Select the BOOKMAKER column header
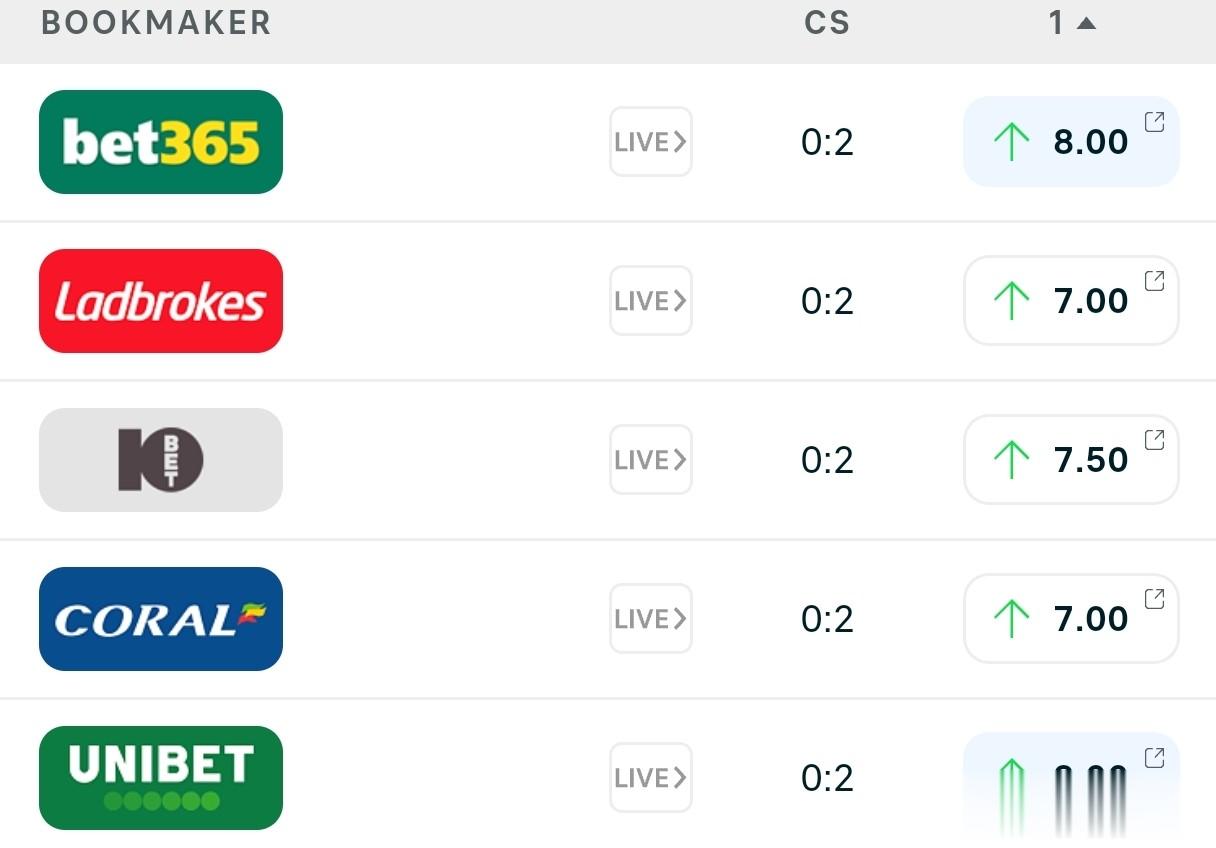The width and height of the screenshot is (1216, 848). pyautogui.click(x=156, y=23)
